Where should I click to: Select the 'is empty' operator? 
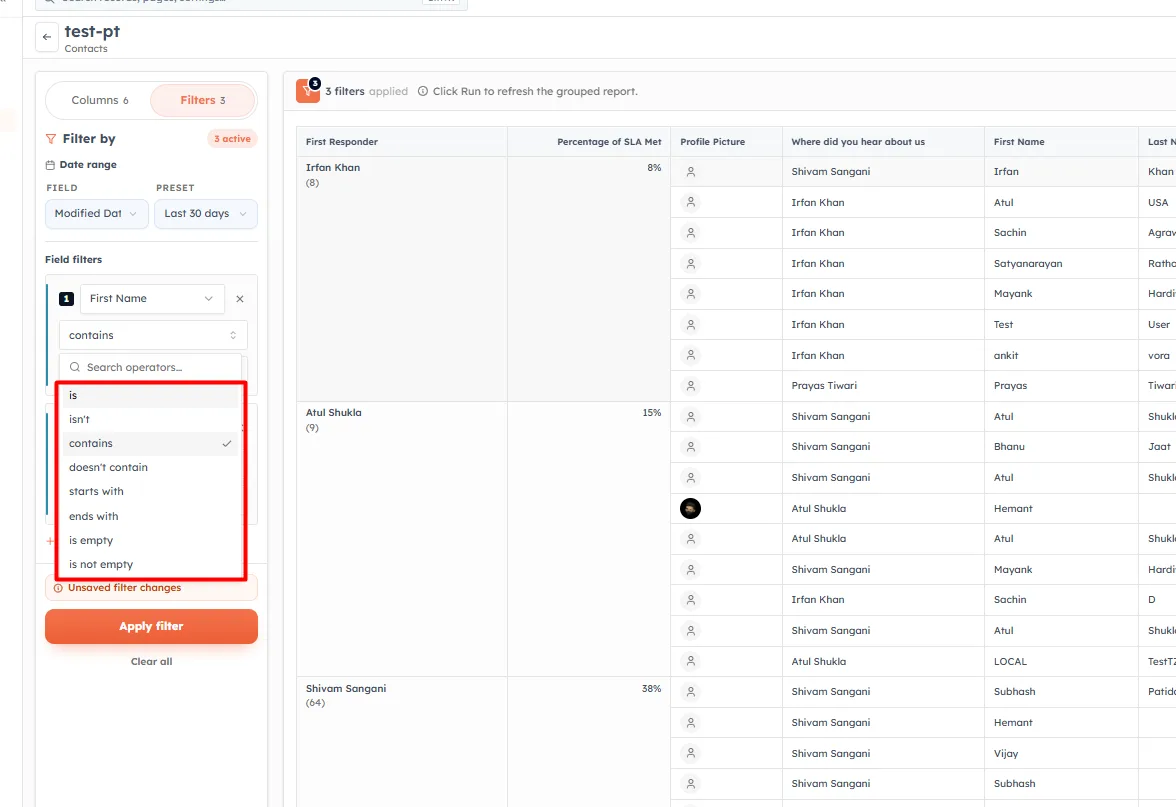pyautogui.click(x=150, y=540)
